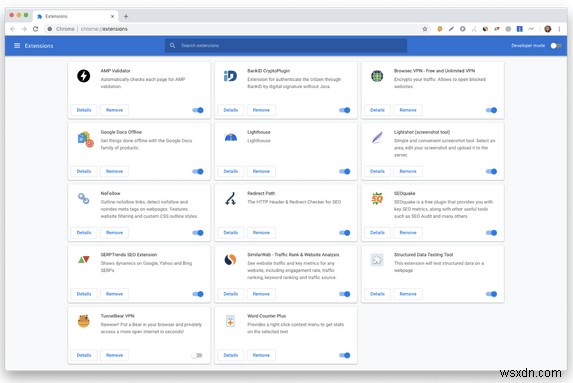The width and height of the screenshot is (573, 383).
Task: Open a new tab with plus button
Action: pyautogui.click(x=126, y=16)
